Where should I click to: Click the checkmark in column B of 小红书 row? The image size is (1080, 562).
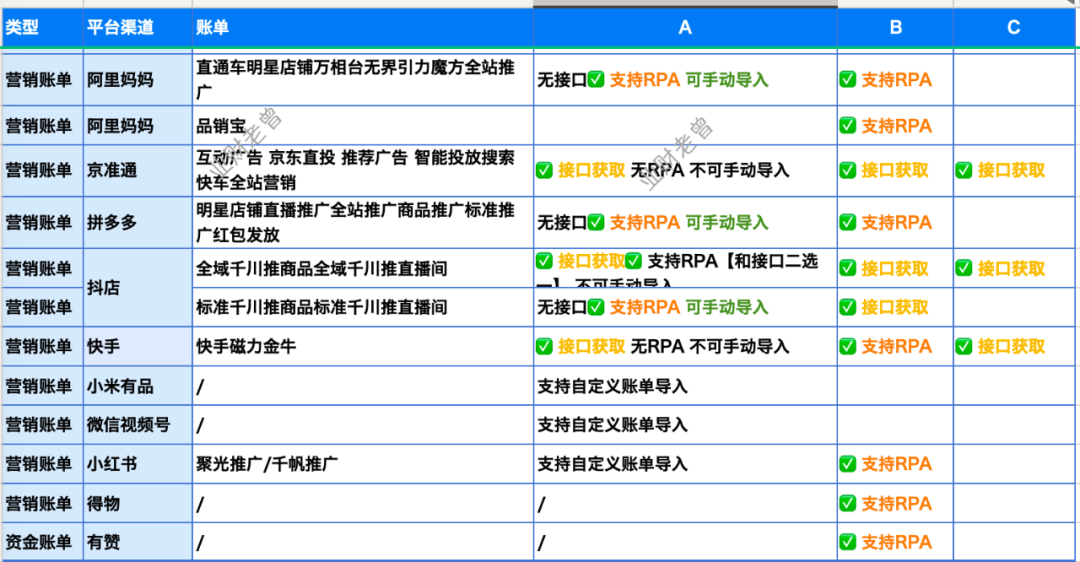tap(848, 464)
